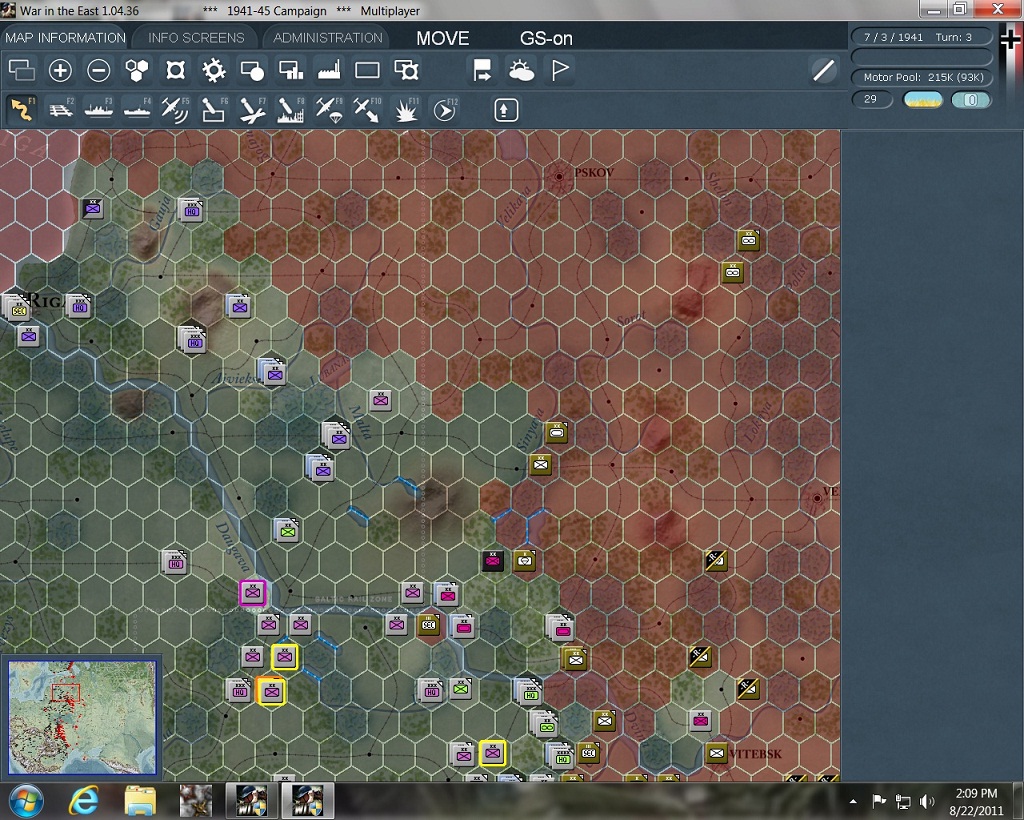Viewport: 1024px width, 820px height.
Task: Select the SEC unit counter at Riga
Action: tap(18, 309)
